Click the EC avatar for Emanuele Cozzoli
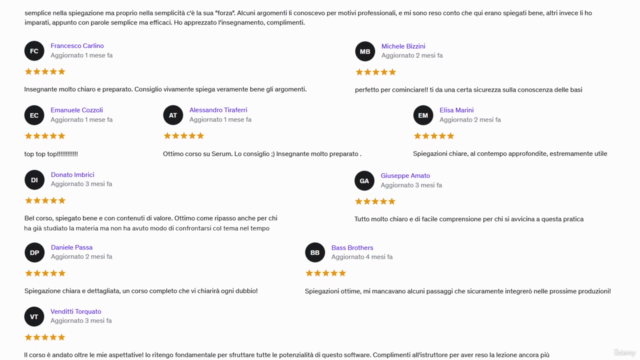This screenshot has width=640, height=360. click(34, 115)
